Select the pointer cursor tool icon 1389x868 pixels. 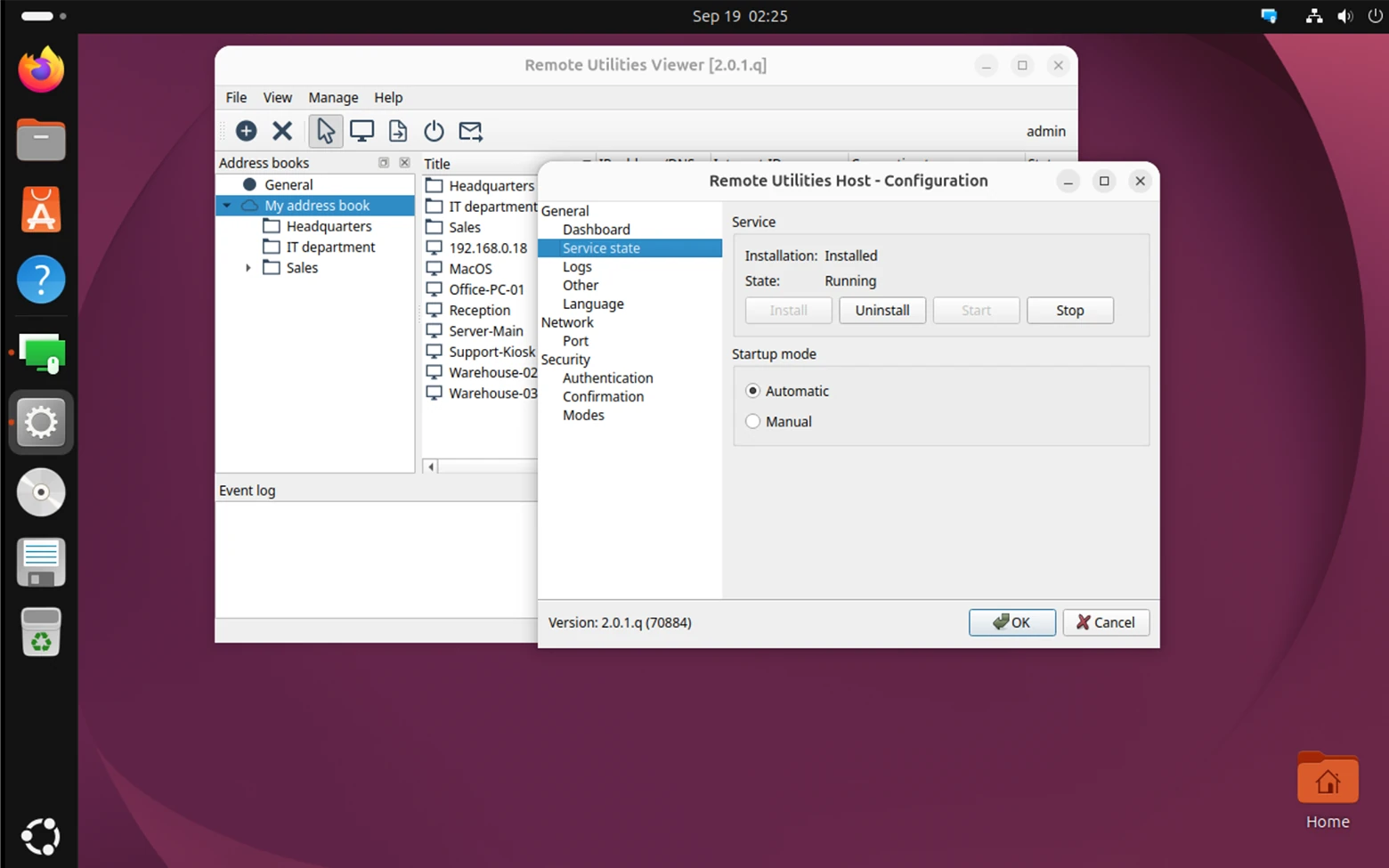point(325,131)
